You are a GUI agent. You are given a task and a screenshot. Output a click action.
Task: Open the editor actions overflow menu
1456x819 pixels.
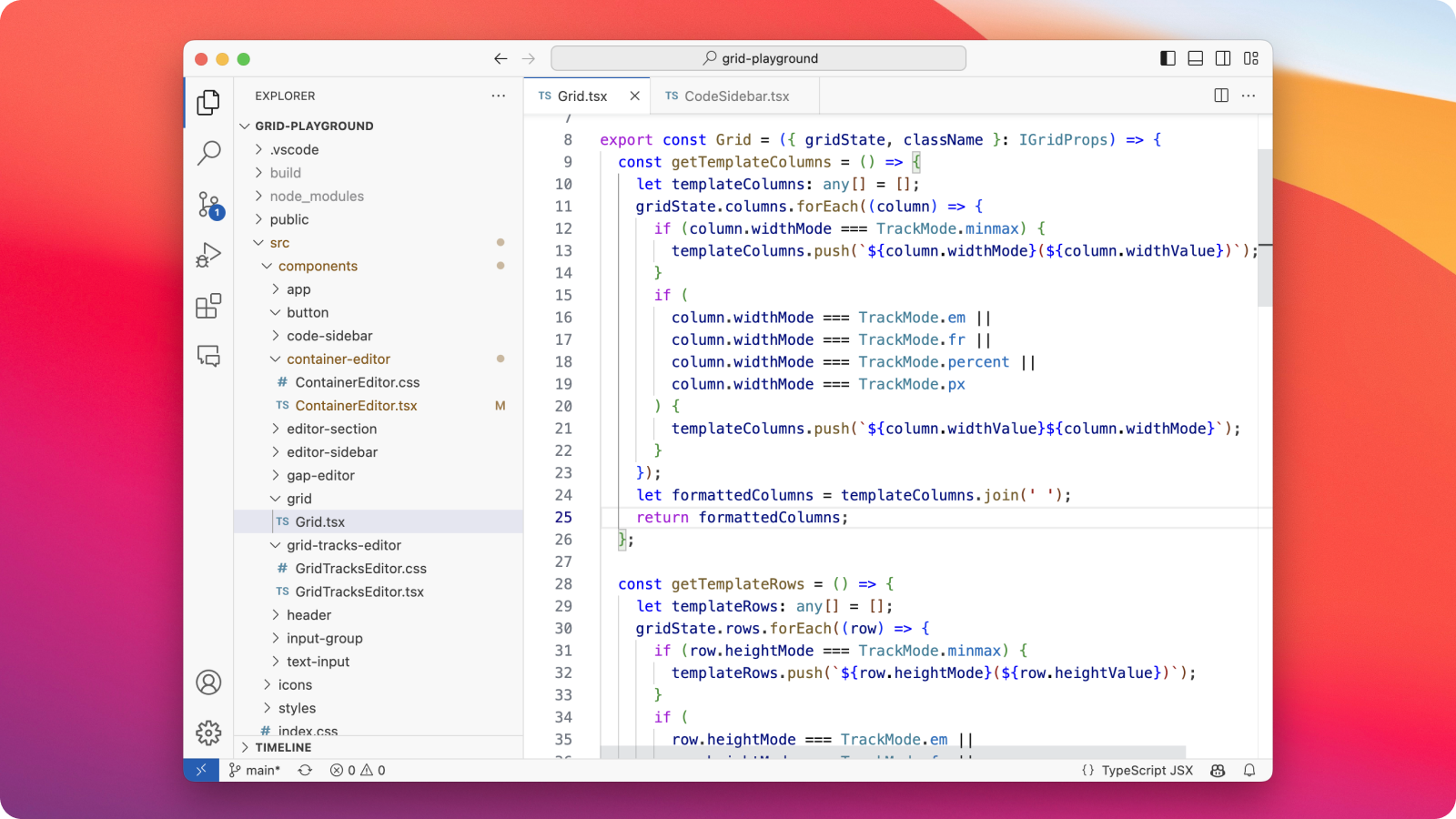[1249, 95]
